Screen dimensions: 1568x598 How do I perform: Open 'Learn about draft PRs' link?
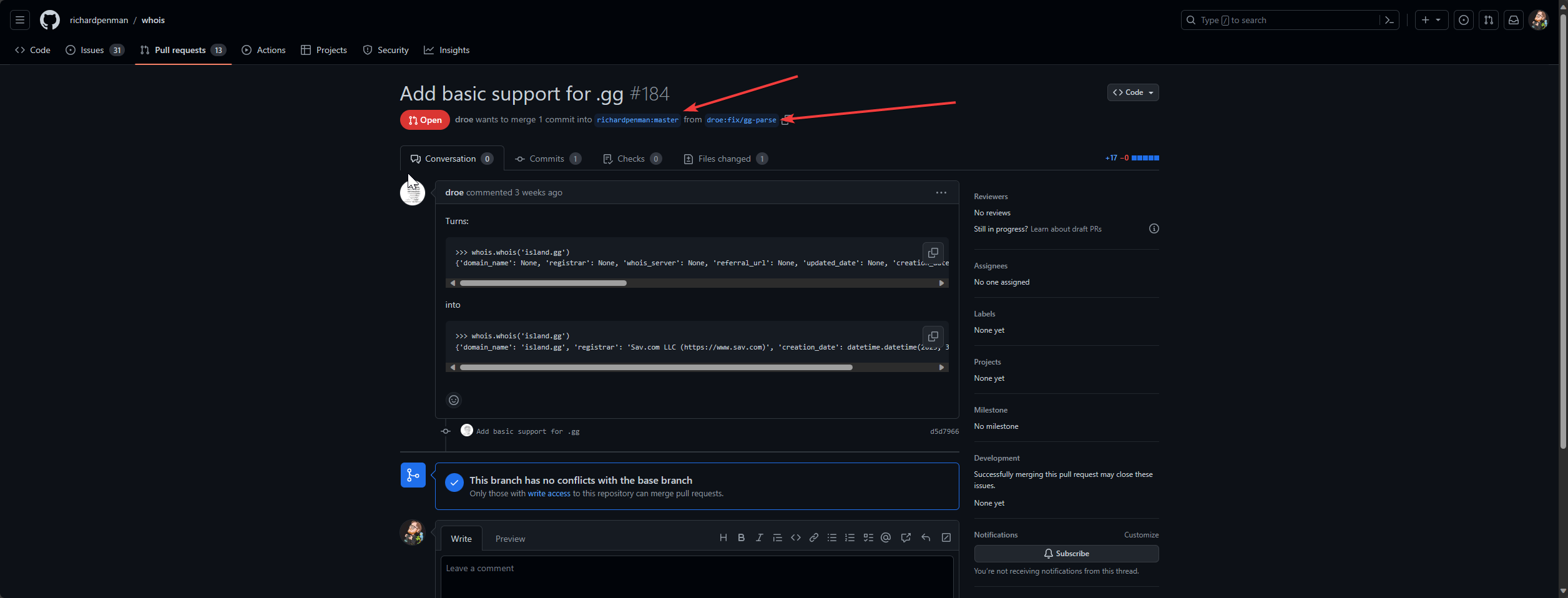(x=1066, y=229)
